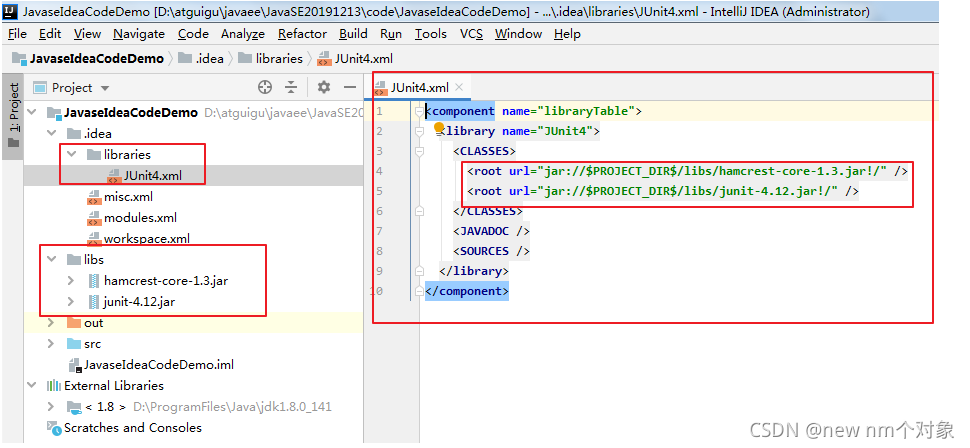
Task: Collapse the libraries folder node
Action: point(72,154)
